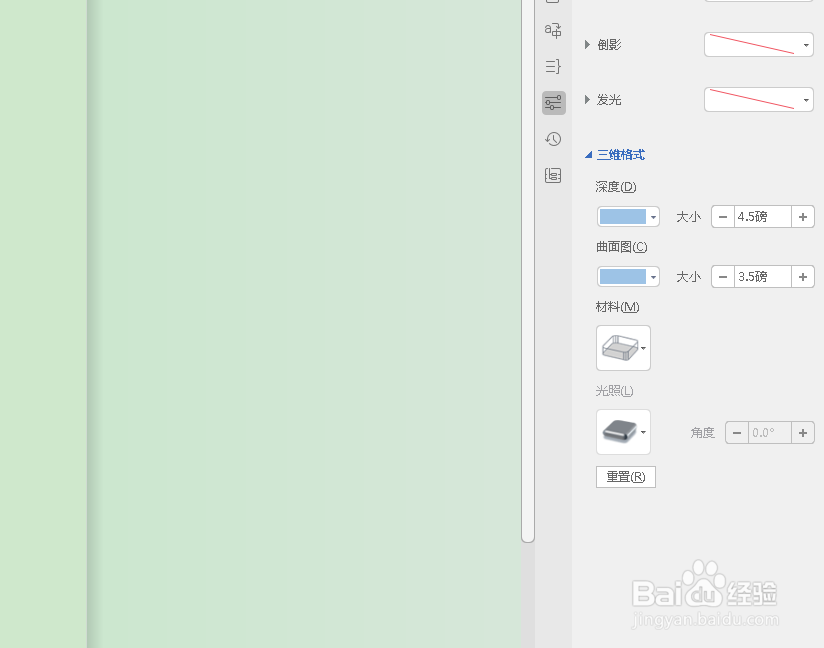Collapse the 三维格式 section
Viewport: 824px width, 648px height.
[x=589, y=155]
